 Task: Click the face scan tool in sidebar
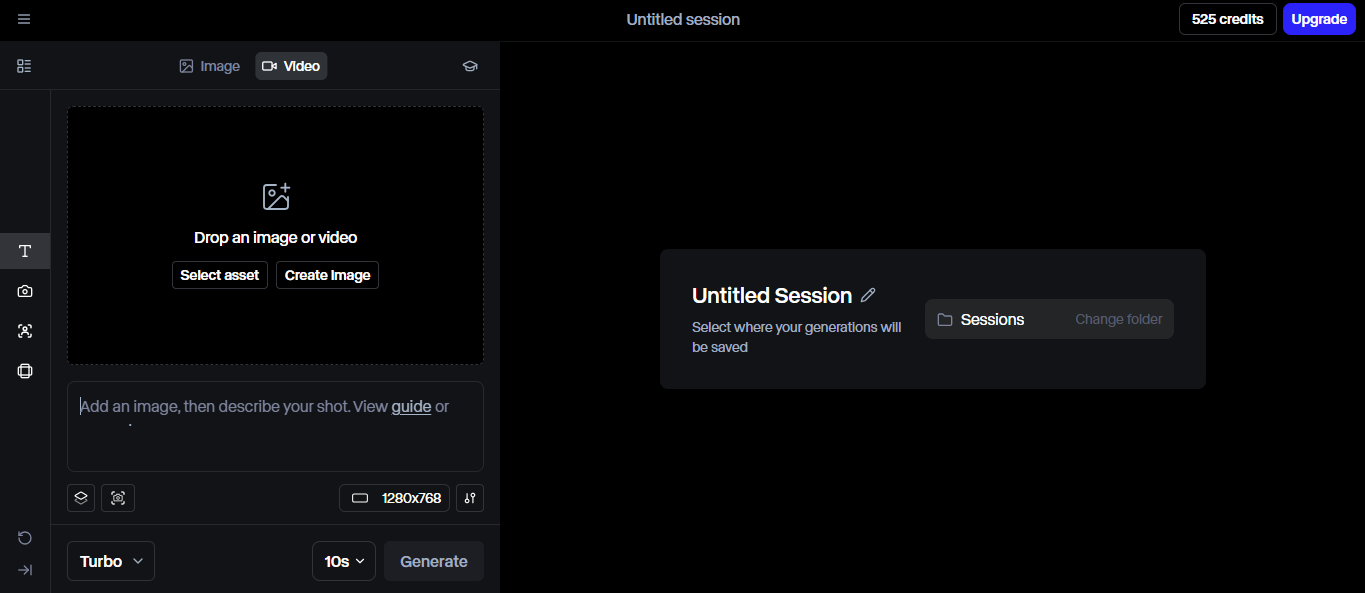[x=25, y=331]
